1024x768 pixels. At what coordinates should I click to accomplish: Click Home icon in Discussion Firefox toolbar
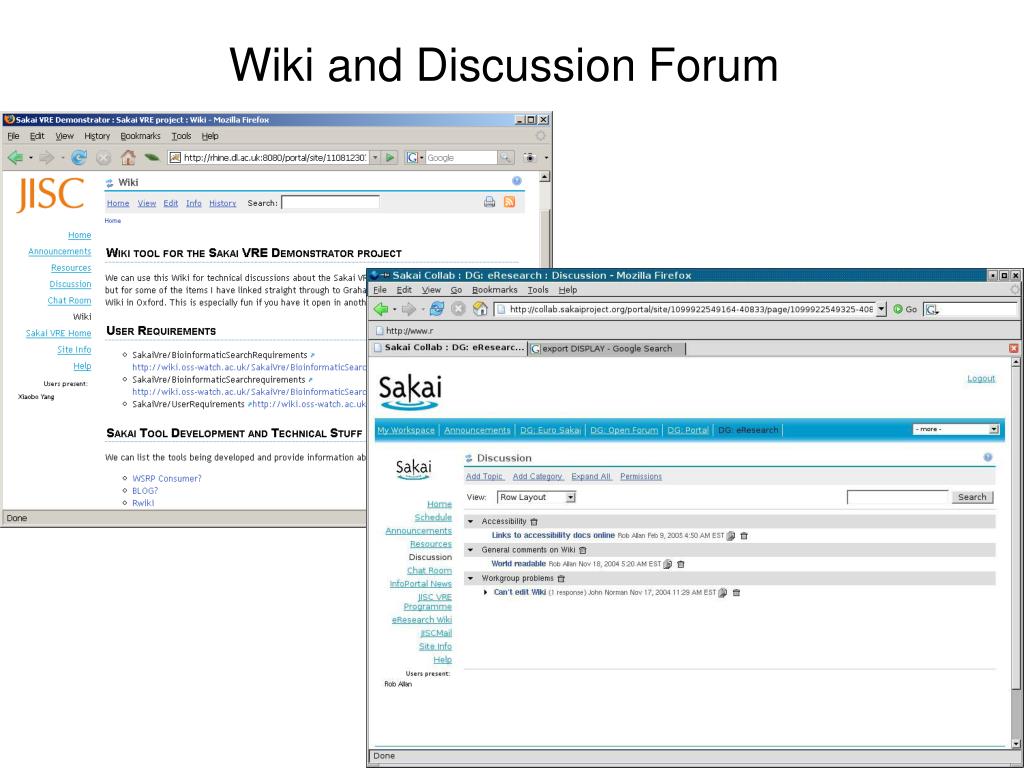coord(480,309)
